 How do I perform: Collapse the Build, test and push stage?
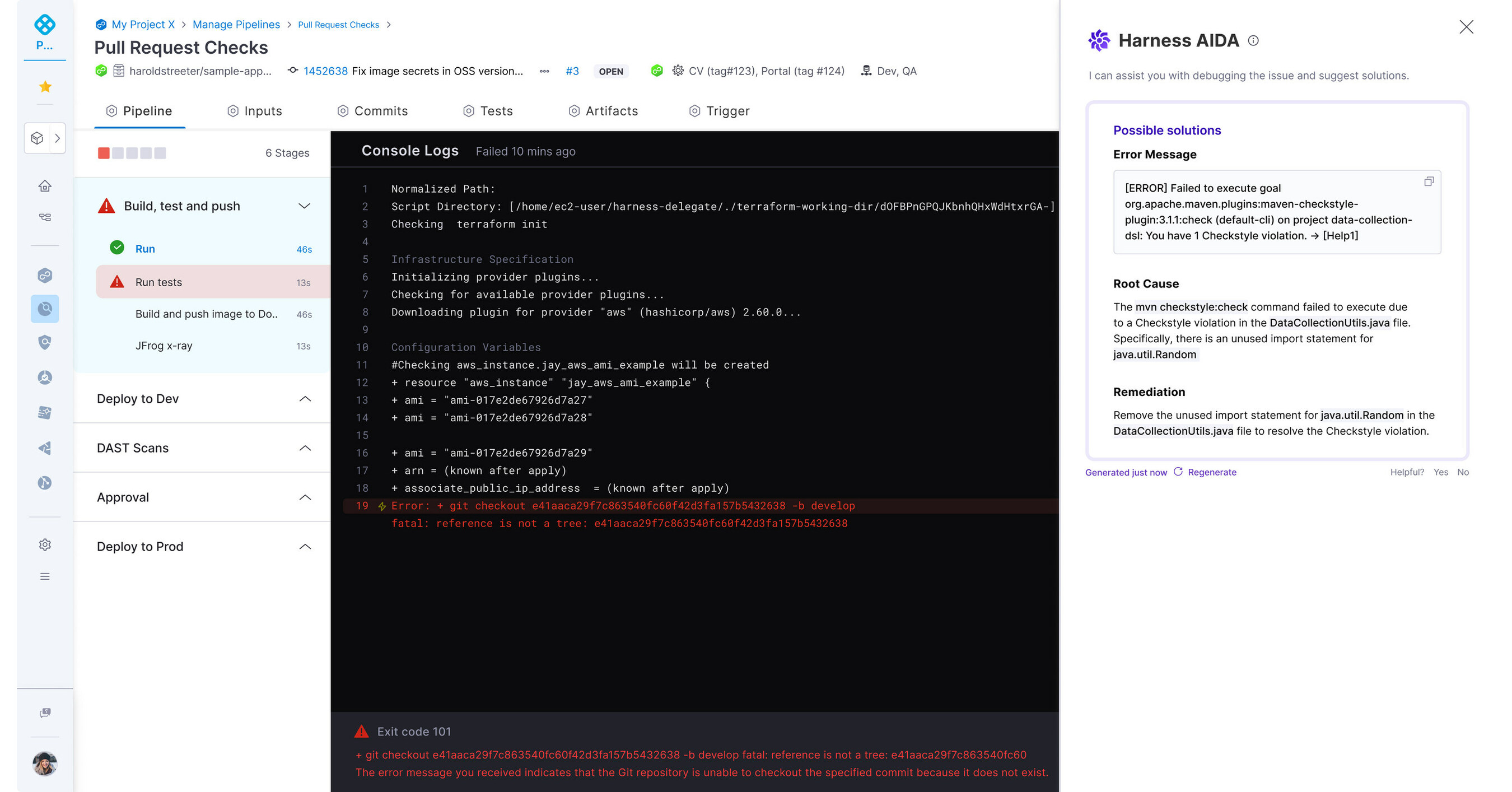point(305,206)
